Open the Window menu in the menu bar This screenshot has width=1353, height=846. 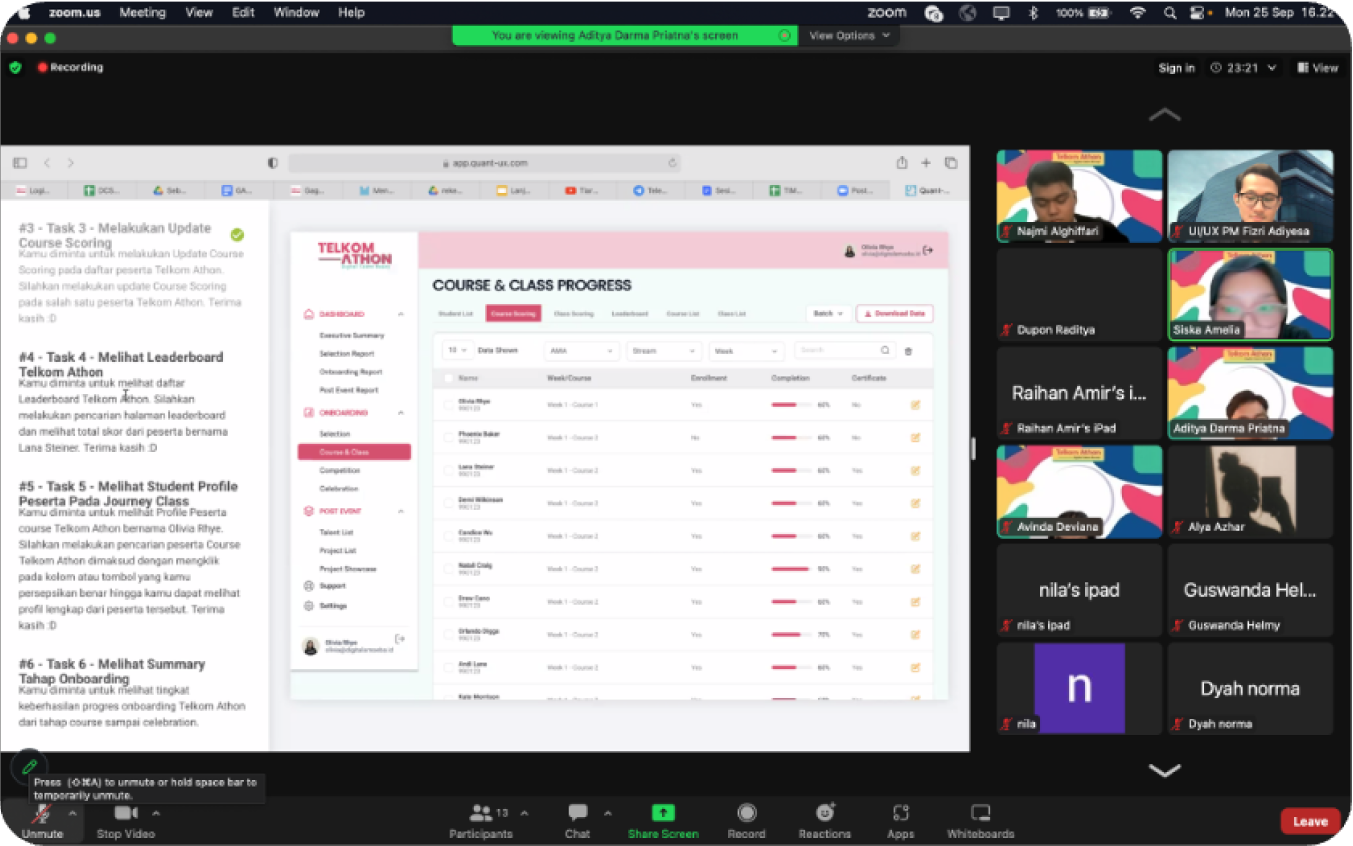(x=296, y=13)
